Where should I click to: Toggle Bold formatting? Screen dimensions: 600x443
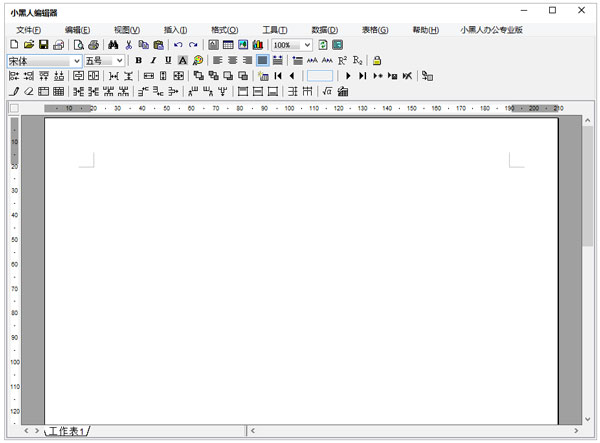point(138,61)
